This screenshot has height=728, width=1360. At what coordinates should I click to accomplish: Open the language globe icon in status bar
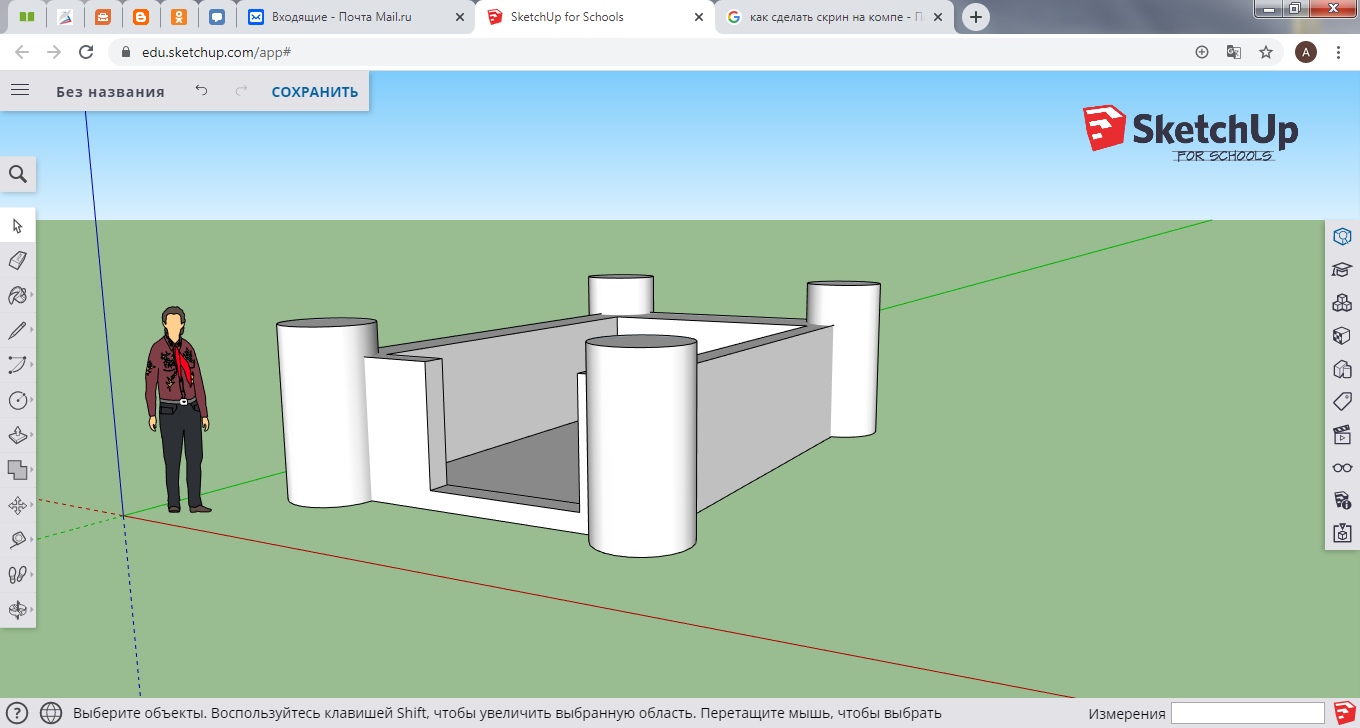coord(51,713)
